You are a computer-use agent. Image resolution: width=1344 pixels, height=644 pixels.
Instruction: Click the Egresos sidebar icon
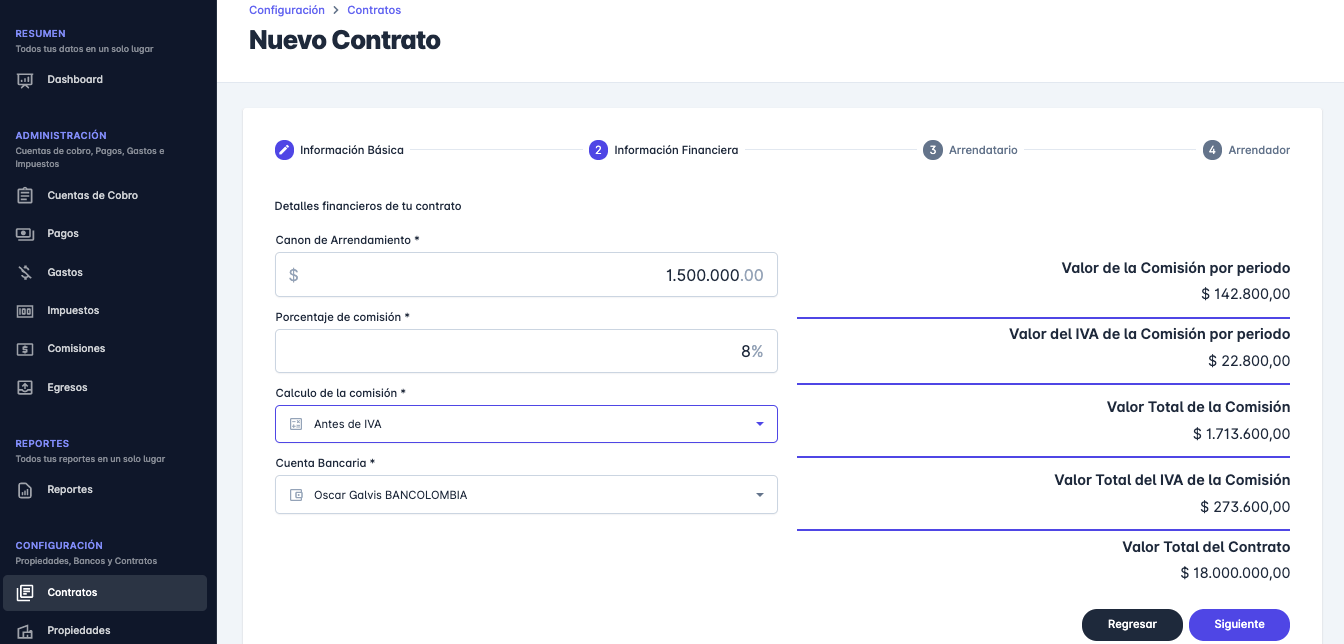tap(26, 388)
